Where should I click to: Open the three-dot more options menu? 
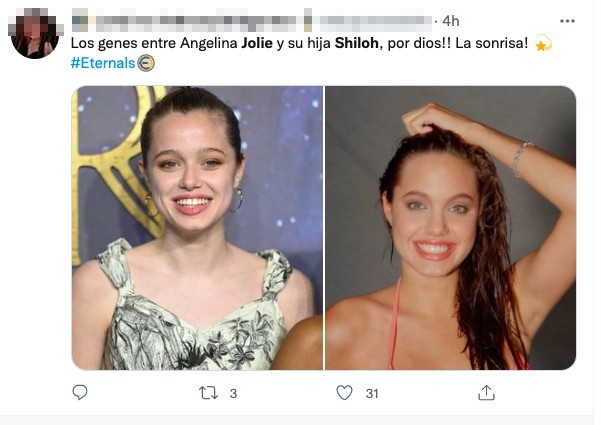point(568,20)
